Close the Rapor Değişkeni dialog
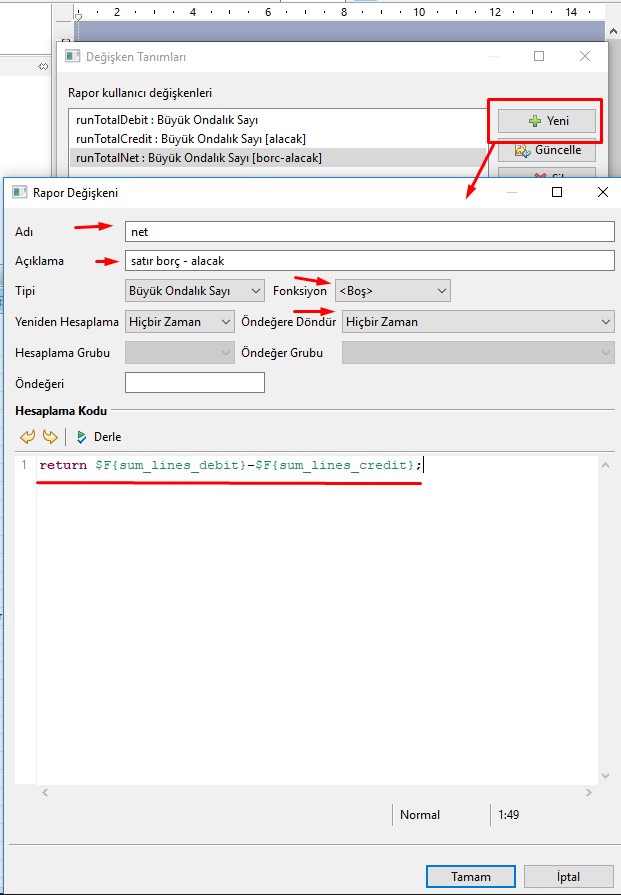 tap(602, 192)
